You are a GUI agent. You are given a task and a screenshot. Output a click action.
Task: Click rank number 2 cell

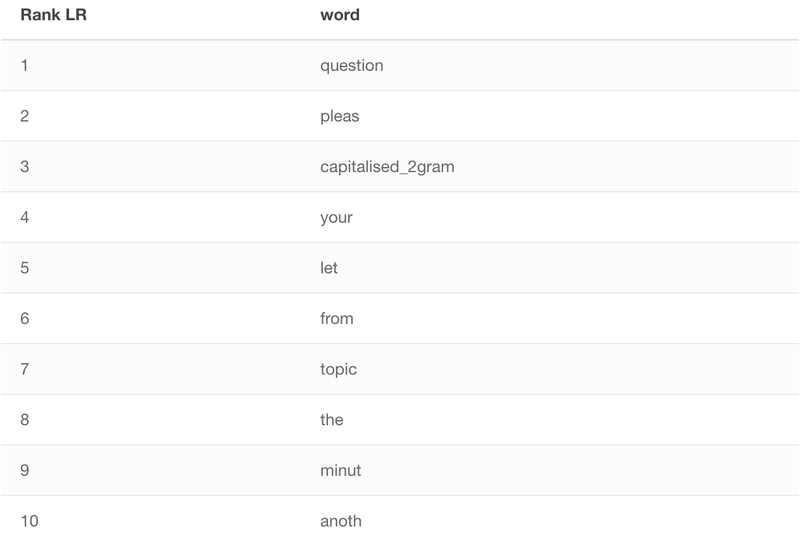pyautogui.click(x=24, y=116)
